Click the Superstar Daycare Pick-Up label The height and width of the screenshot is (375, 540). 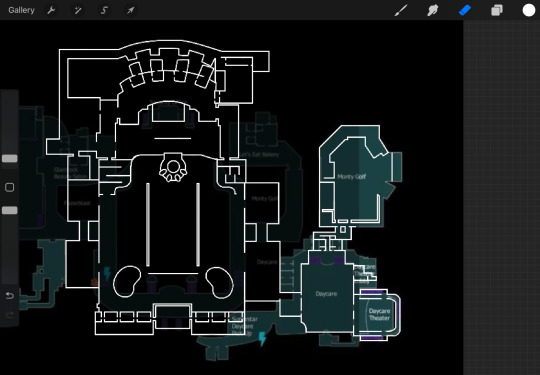244,326
